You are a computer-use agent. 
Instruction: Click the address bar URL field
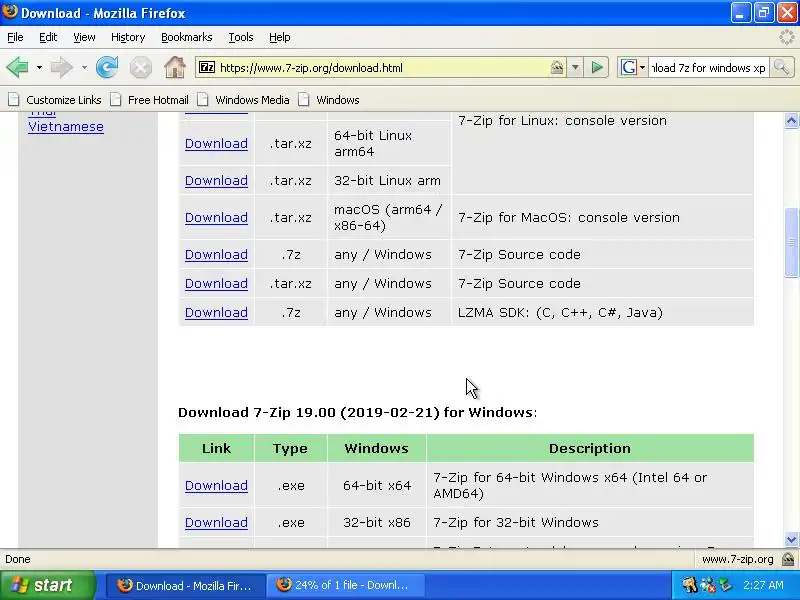pyautogui.click(x=383, y=67)
